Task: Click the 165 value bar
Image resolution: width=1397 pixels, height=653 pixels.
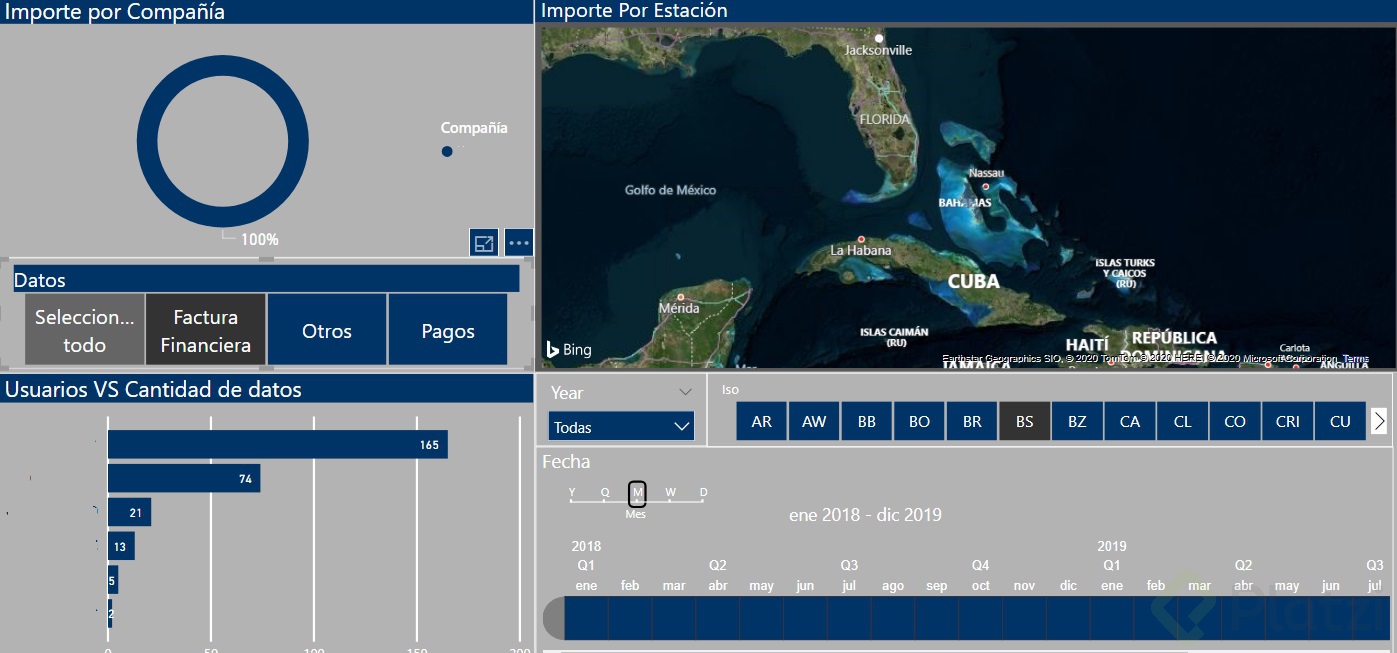Action: pos(277,445)
